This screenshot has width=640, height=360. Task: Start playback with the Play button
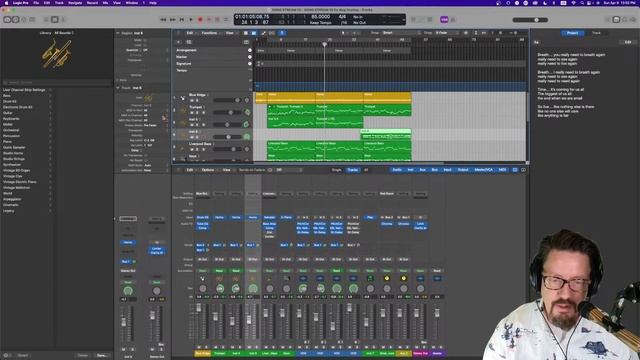click(191, 20)
